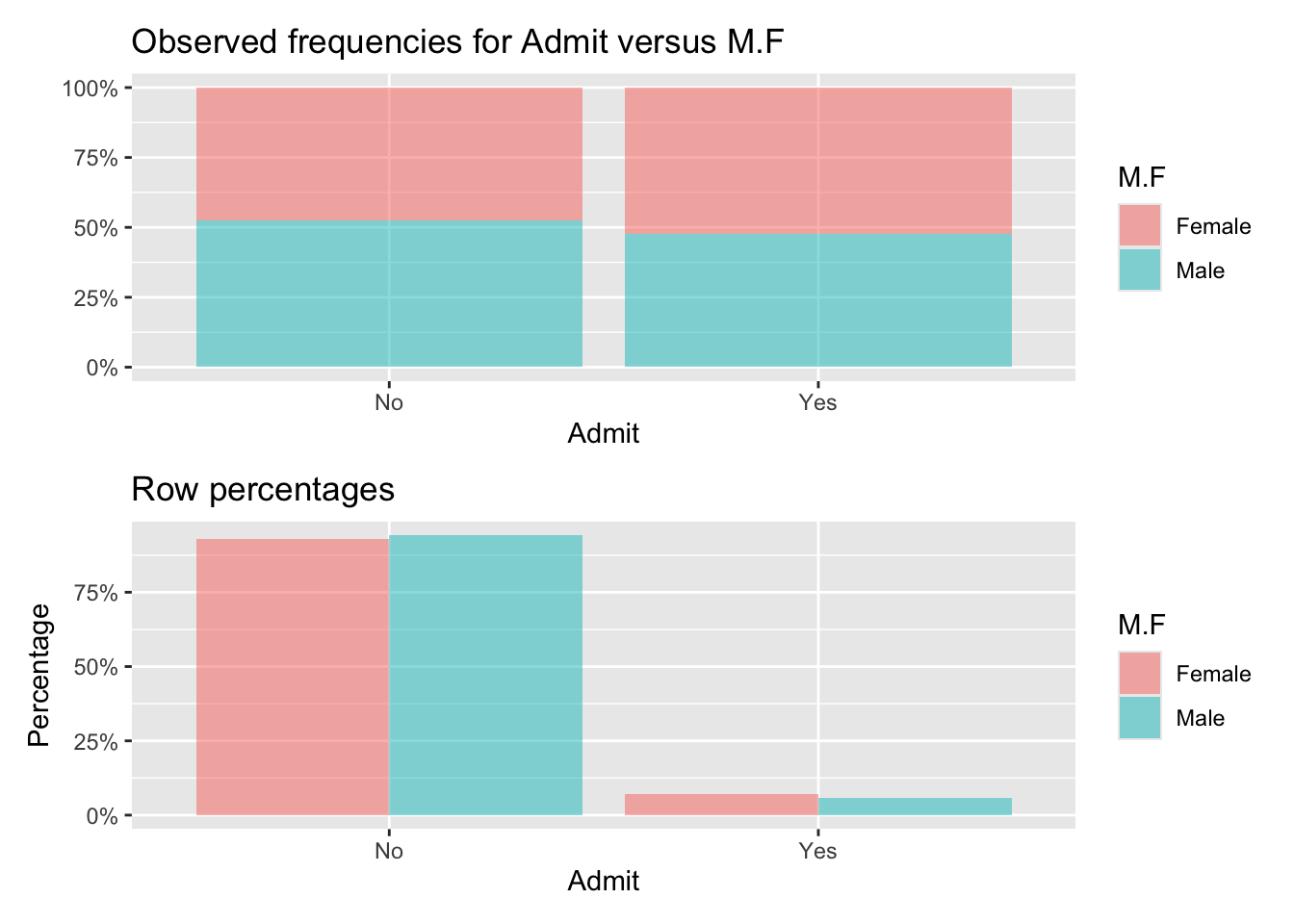Image resolution: width=1294 pixels, height=924 pixels.
Task: Click the 'Admit' x-axis title under Observed frequencies
Action: [x=604, y=434]
